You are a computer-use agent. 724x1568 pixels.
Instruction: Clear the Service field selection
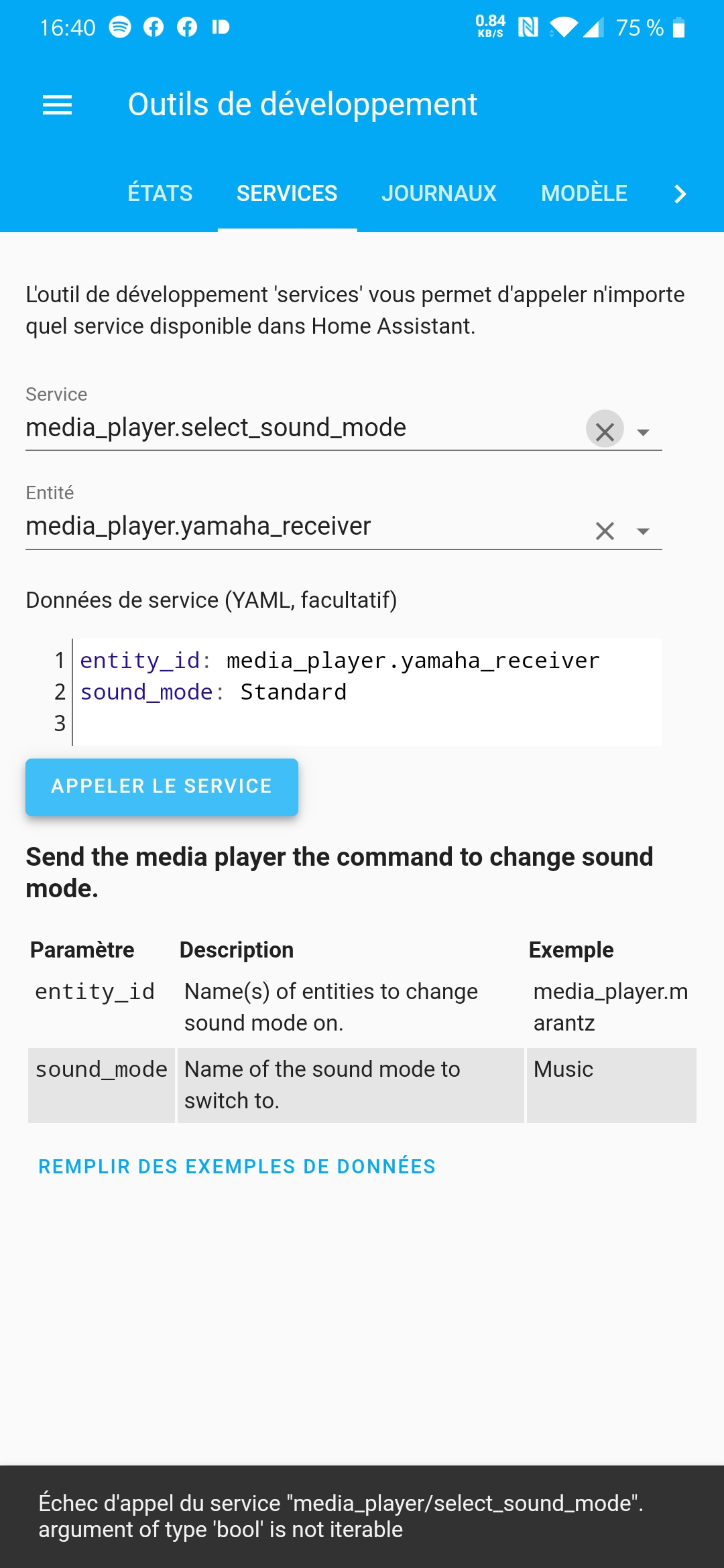click(605, 430)
